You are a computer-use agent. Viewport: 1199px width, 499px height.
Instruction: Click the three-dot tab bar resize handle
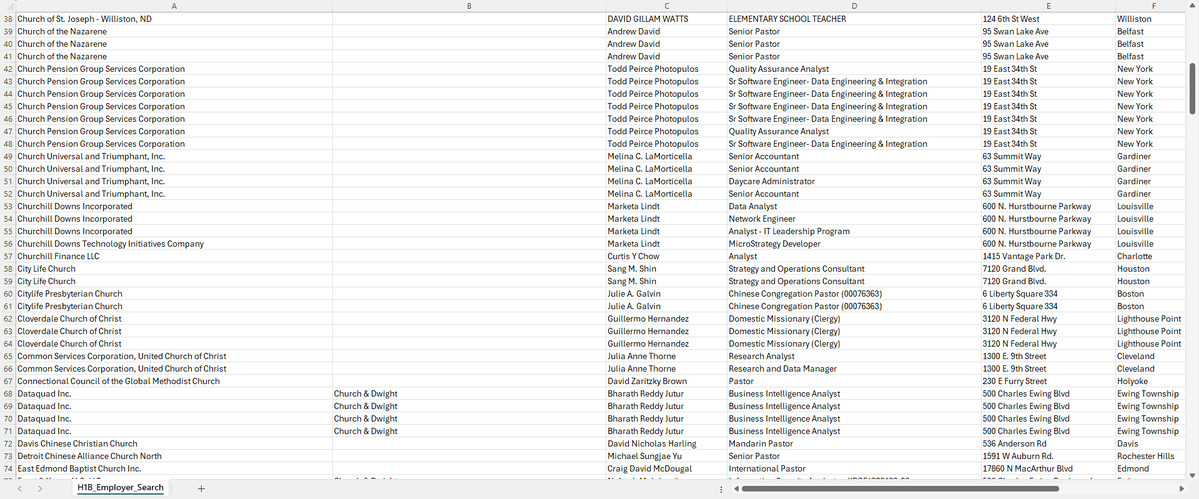pyautogui.click(x=721, y=488)
